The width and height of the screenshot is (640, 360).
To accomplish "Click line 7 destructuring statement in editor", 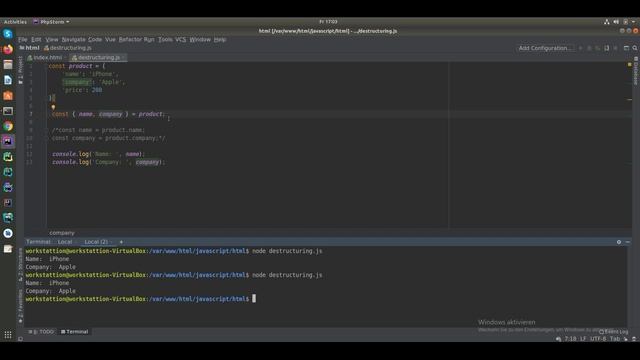I will pos(108,114).
